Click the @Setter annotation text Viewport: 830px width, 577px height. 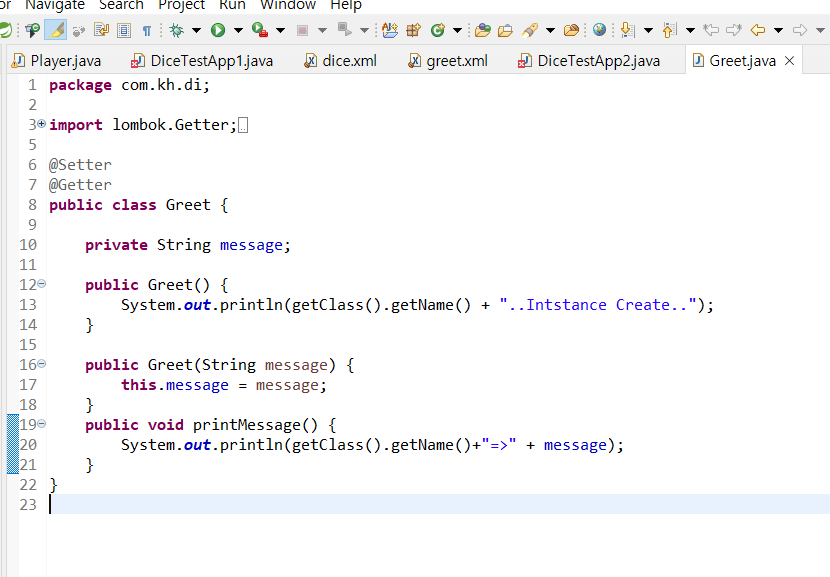click(x=80, y=165)
